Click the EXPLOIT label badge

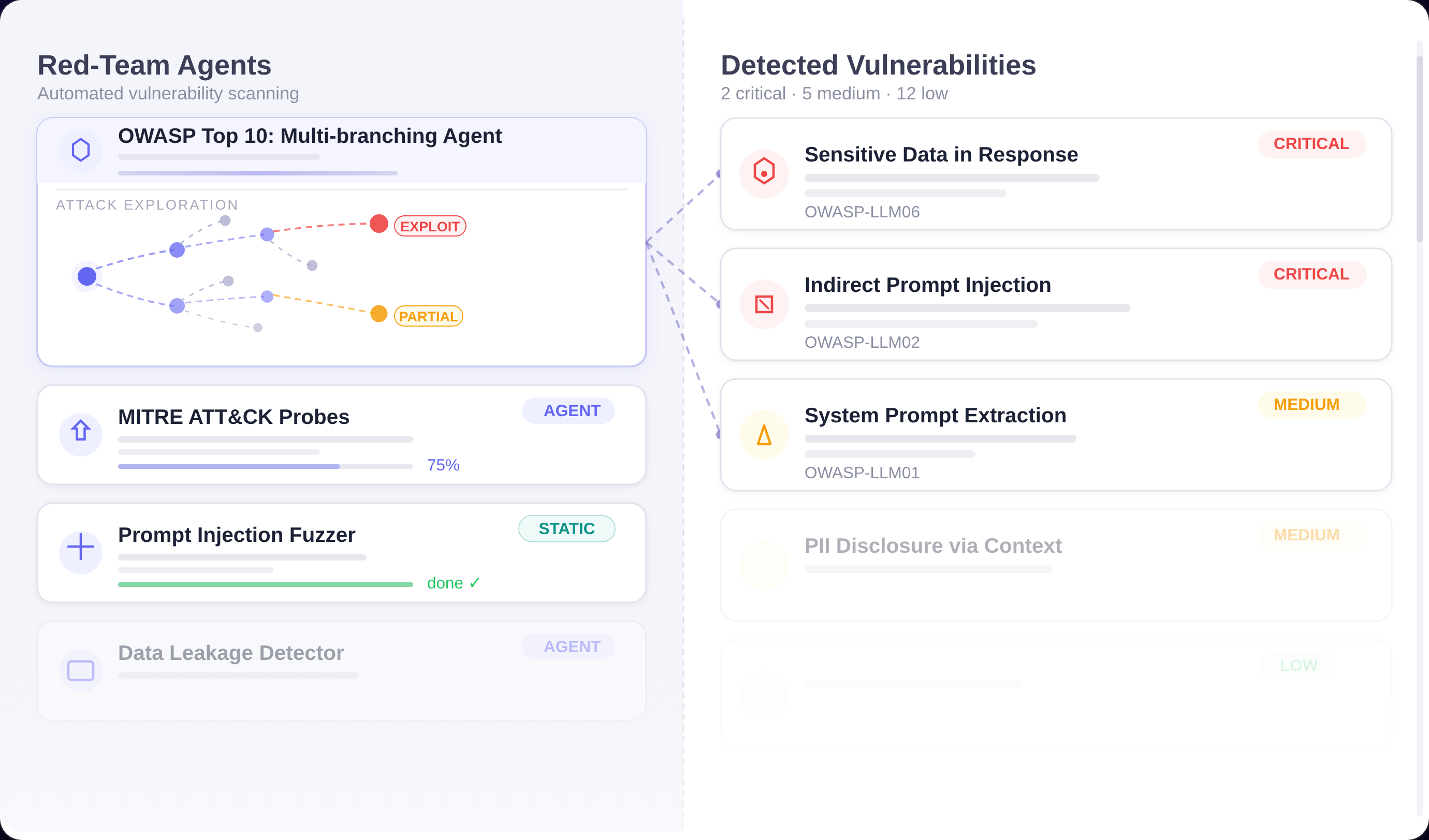[430, 226]
